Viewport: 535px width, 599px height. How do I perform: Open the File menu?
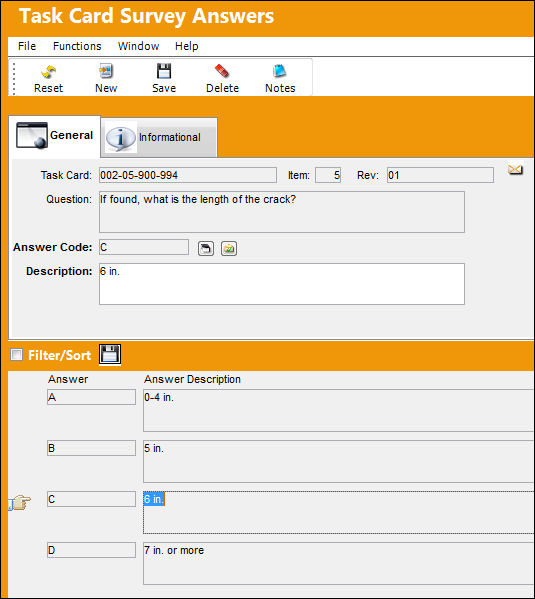point(27,46)
